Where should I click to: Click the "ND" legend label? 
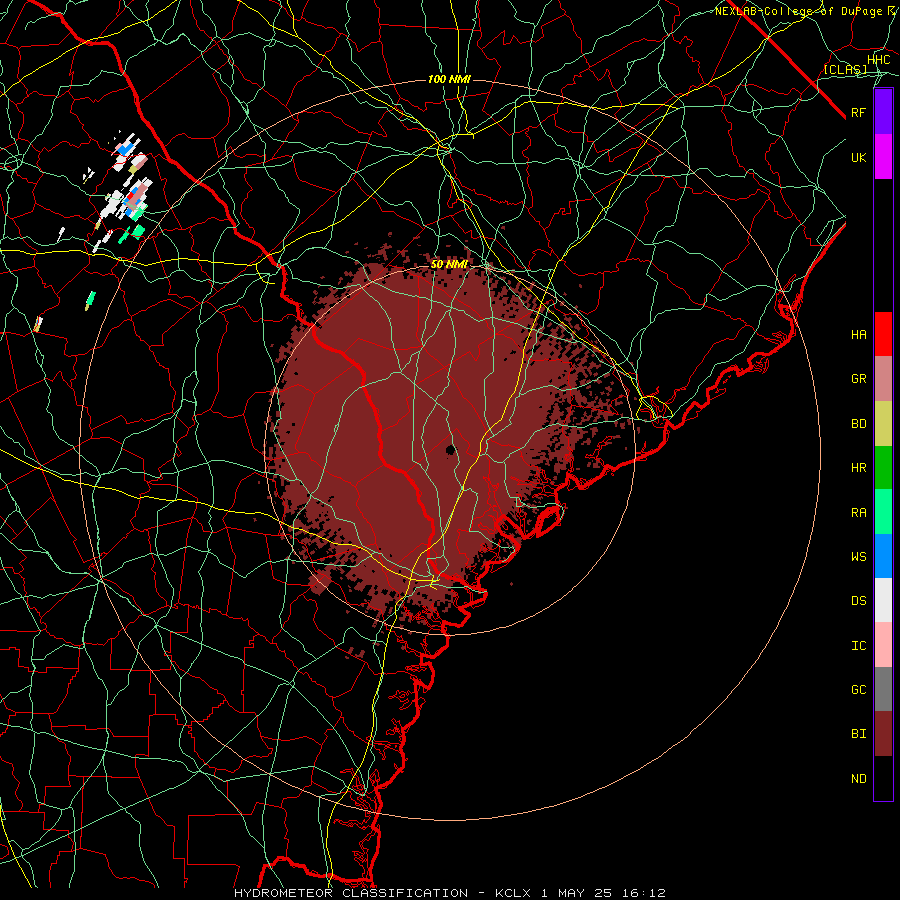click(859, 779)
